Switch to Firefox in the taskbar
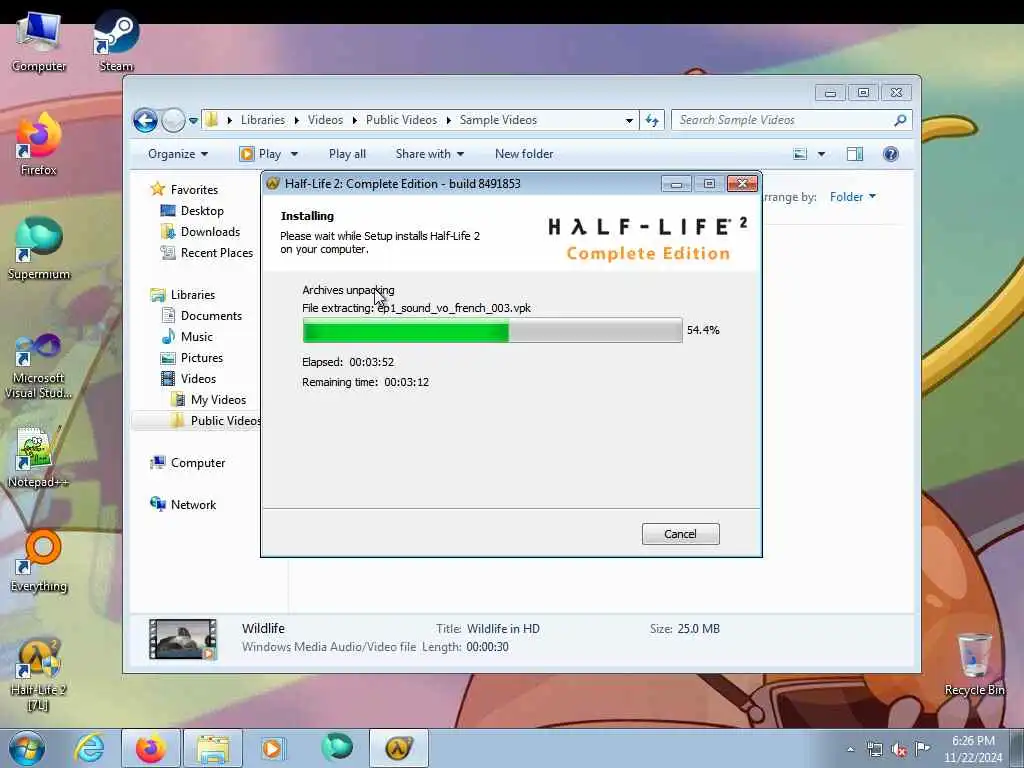Screen dimensions: 1024x768 [150, 748]
